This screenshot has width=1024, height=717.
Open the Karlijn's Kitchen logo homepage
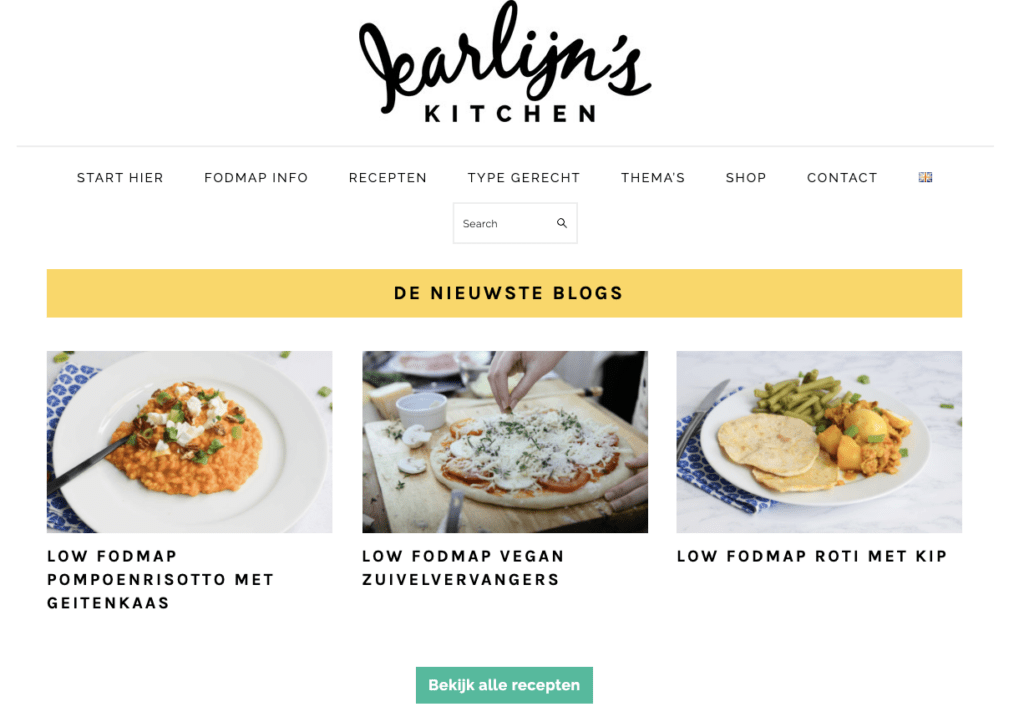point(505,62)
